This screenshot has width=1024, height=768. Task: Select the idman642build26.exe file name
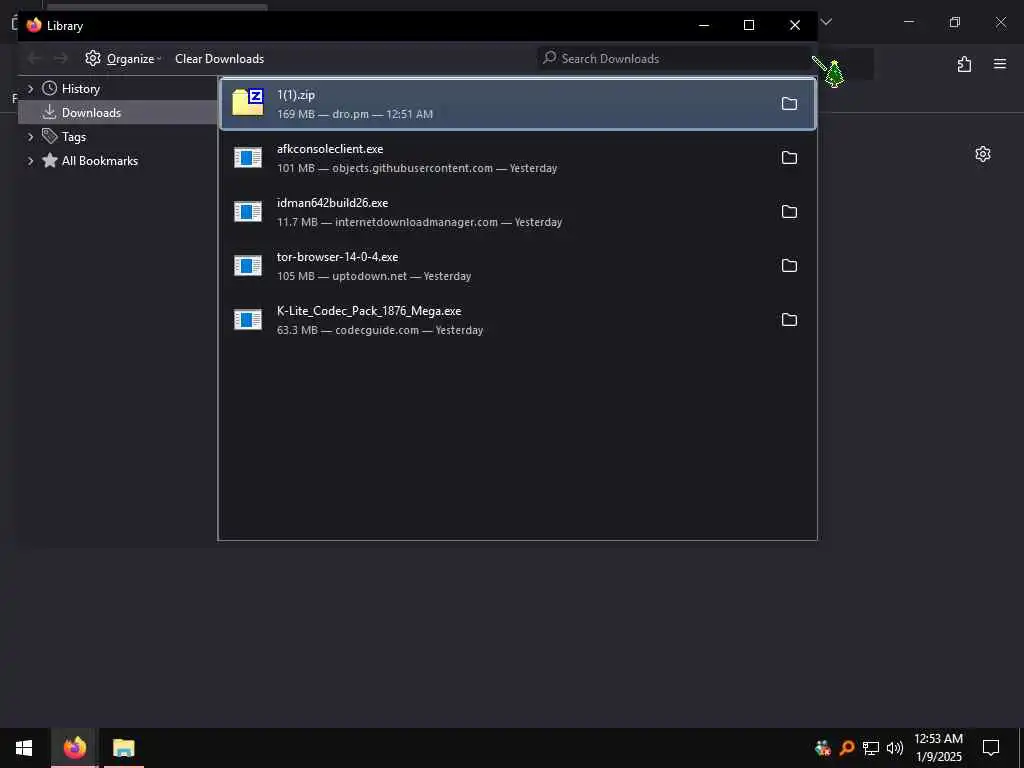pos(332,203)
